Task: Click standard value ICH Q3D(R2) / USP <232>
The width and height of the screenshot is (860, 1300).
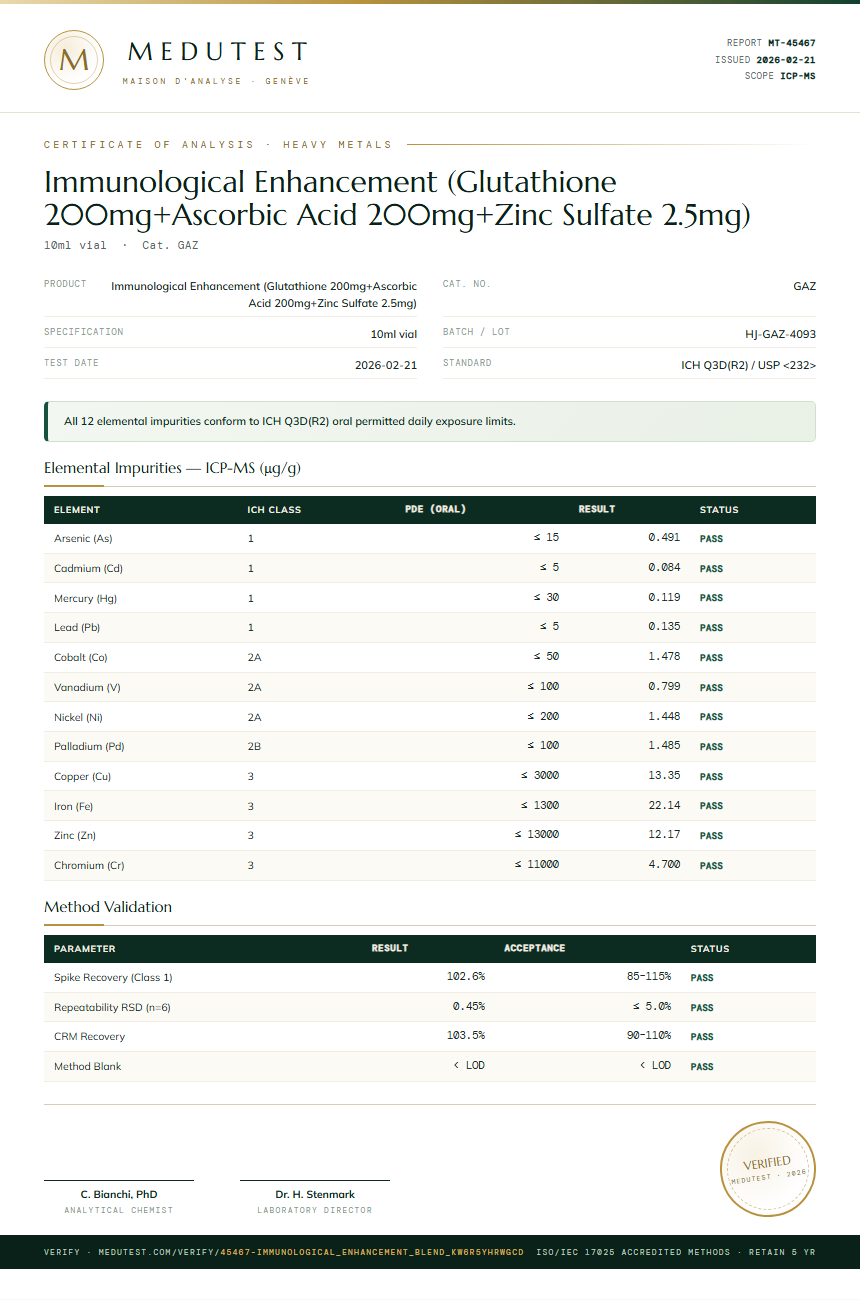Action: pyautogui.click(x=748, y=365)
